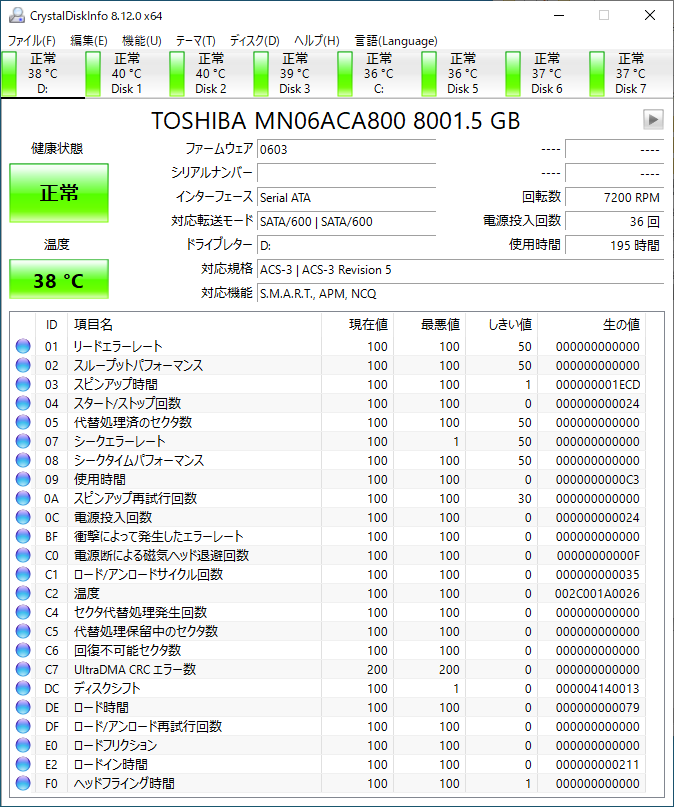Open the ディスク(D) menu
The width and height of the screenshot is (674, 807).
click(255, 41)
